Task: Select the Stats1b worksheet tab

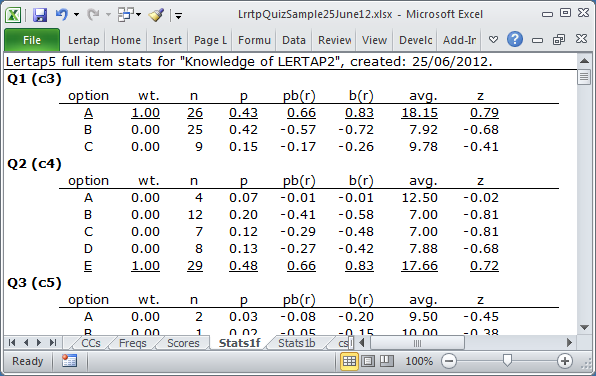Action: pyautogui.click(x=296, y=343)
